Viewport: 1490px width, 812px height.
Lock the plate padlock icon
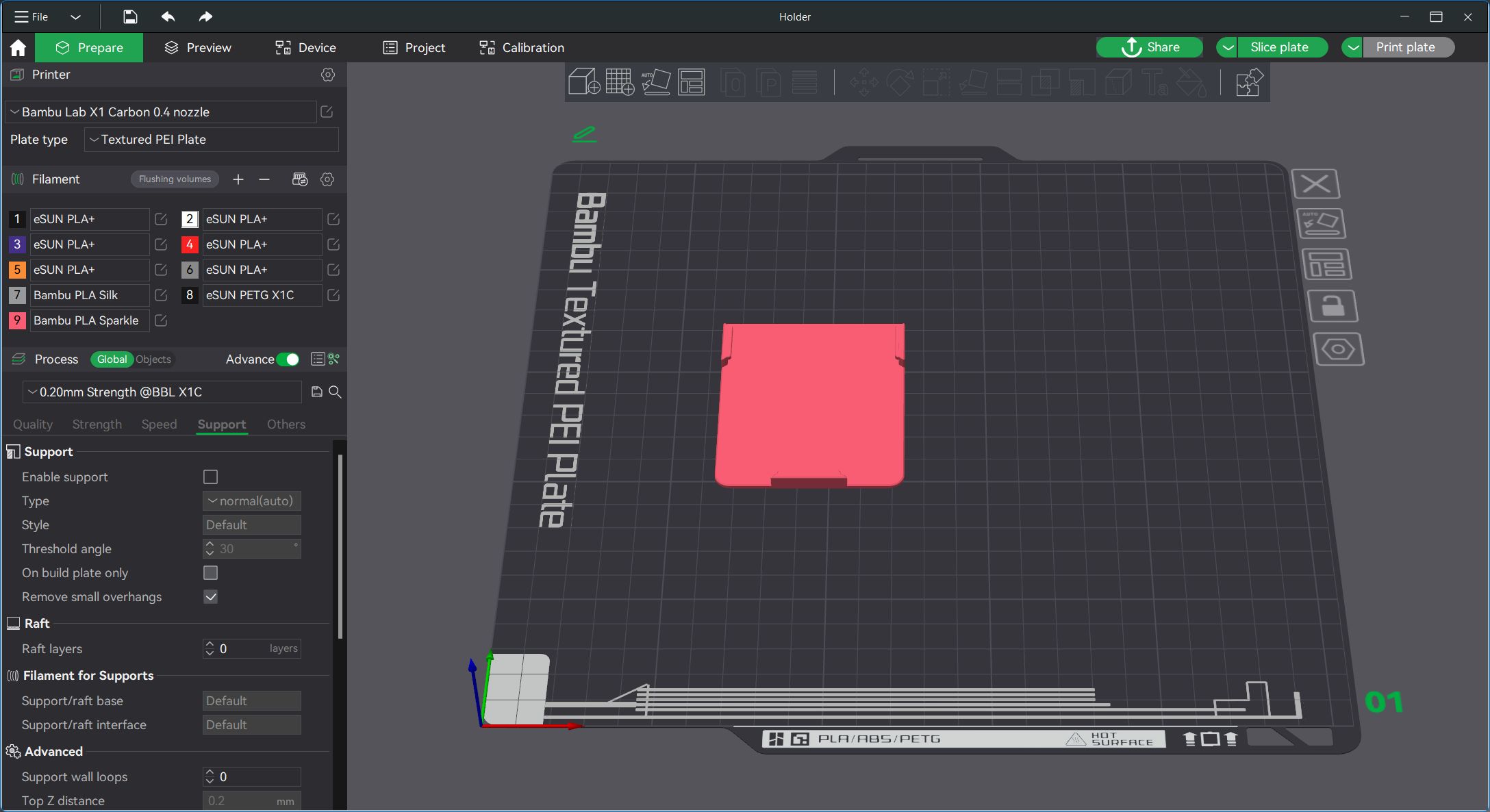pos(1333,306)
